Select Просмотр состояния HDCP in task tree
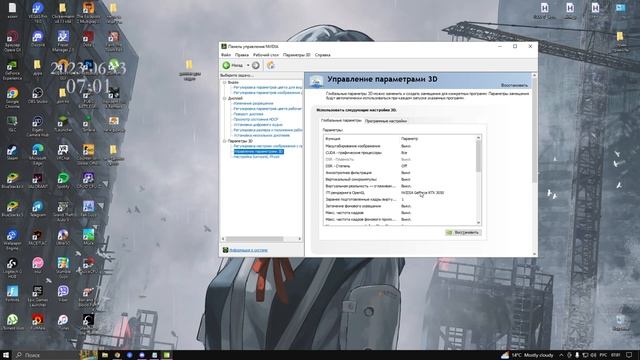 click(256, 120)
